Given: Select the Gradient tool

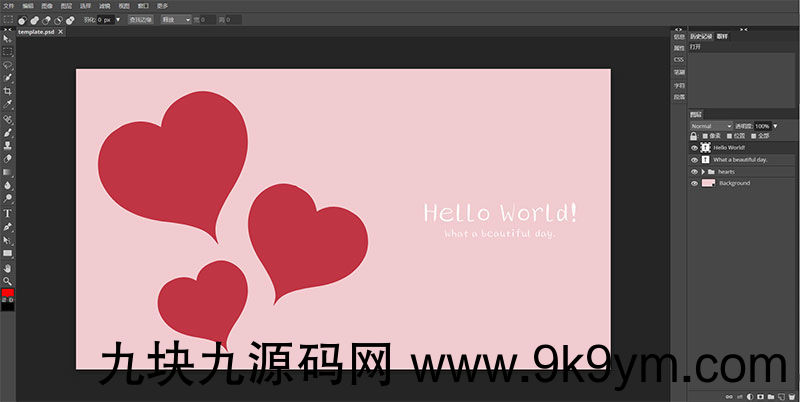Looking at the screenshot, I should coord(7,172).
